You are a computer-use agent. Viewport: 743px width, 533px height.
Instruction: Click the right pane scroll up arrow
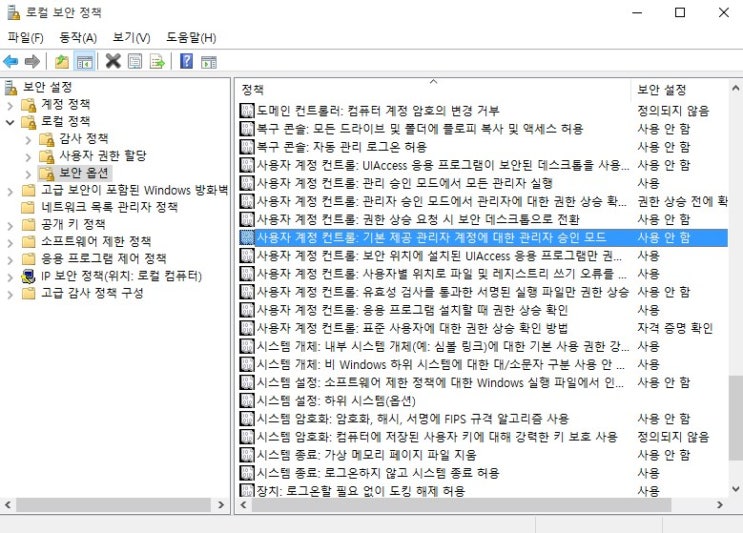tap(735, 88)
